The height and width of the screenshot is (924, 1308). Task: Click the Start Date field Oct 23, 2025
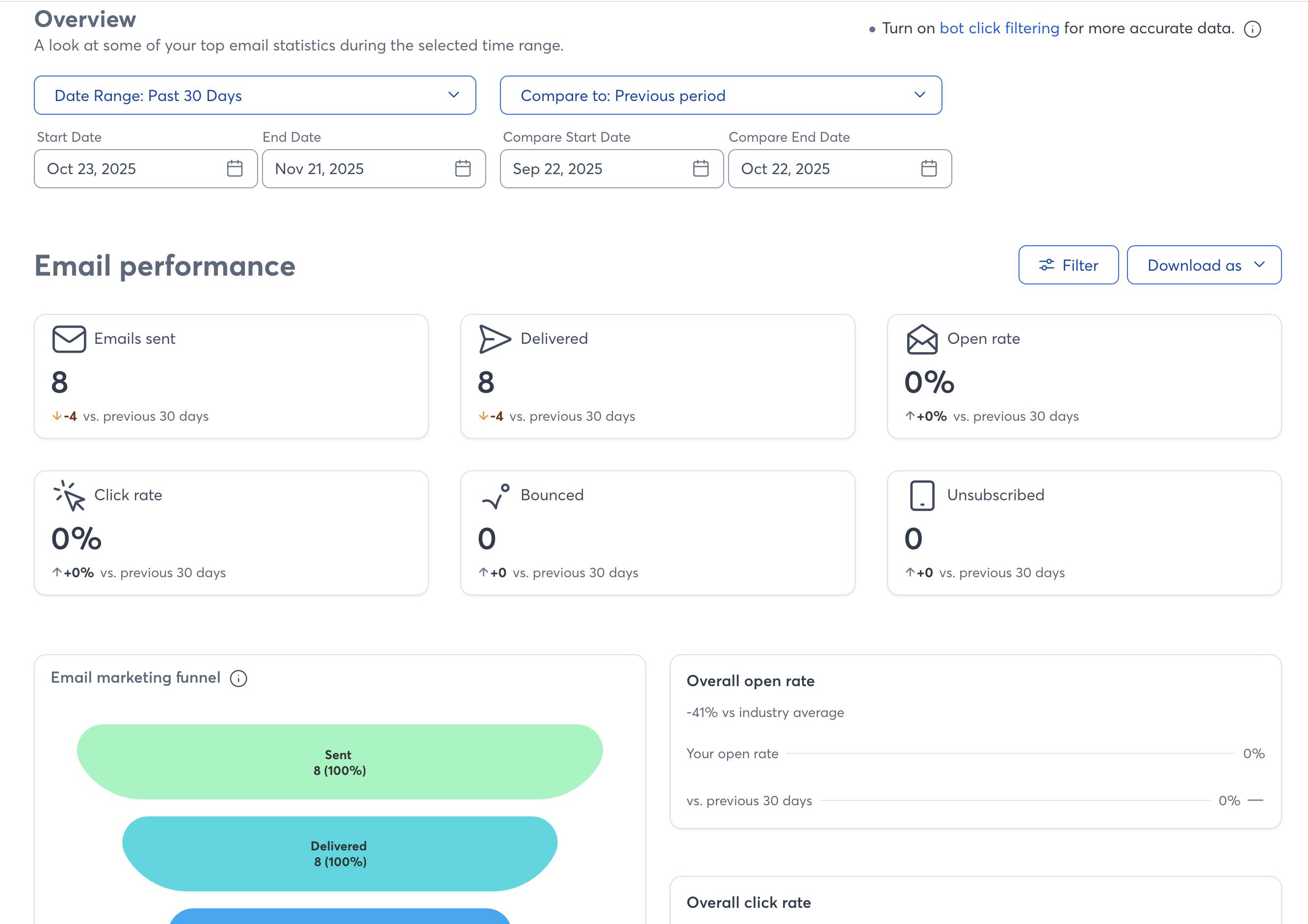click(131, 169)
